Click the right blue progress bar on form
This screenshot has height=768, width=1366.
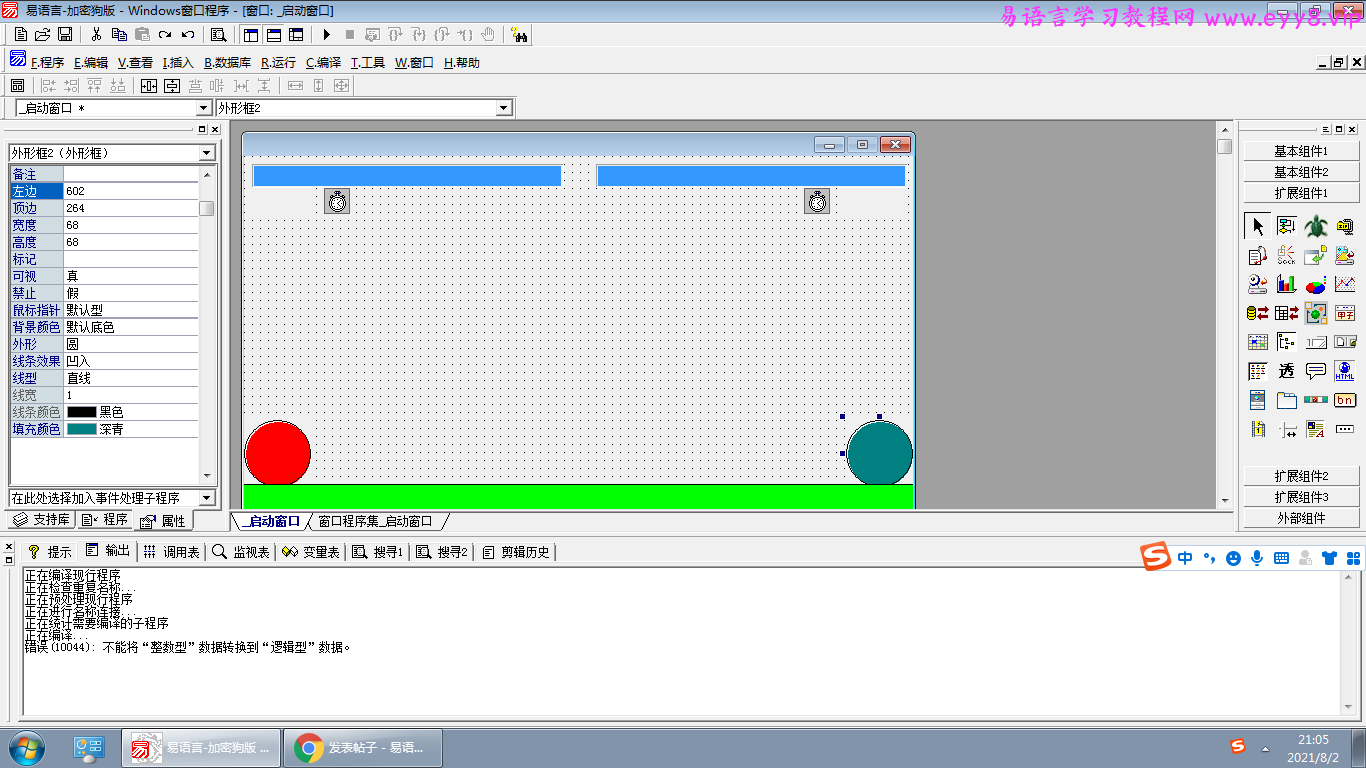pos(751,176)
